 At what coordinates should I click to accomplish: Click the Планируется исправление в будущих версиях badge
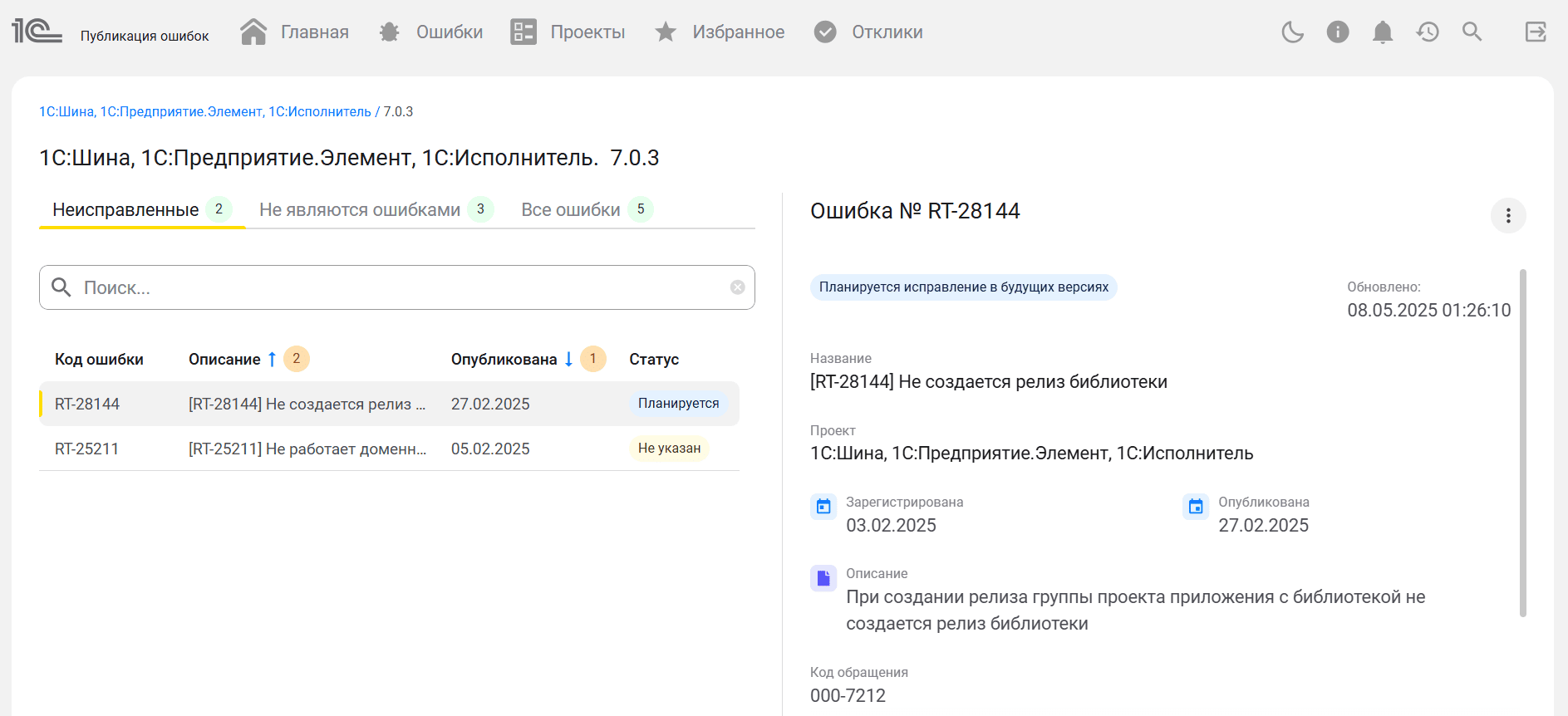tap(964, 287)
